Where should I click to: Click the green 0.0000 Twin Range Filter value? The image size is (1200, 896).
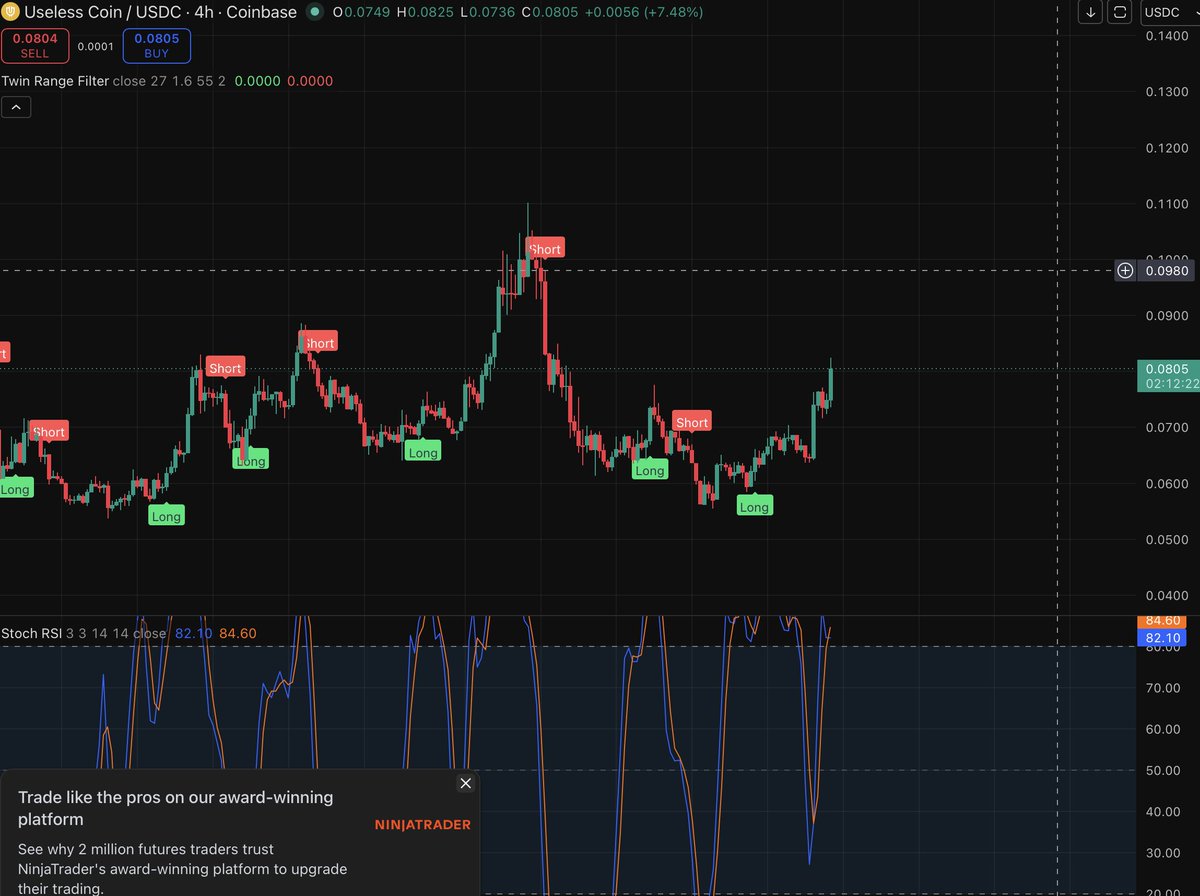coord(257,81)
